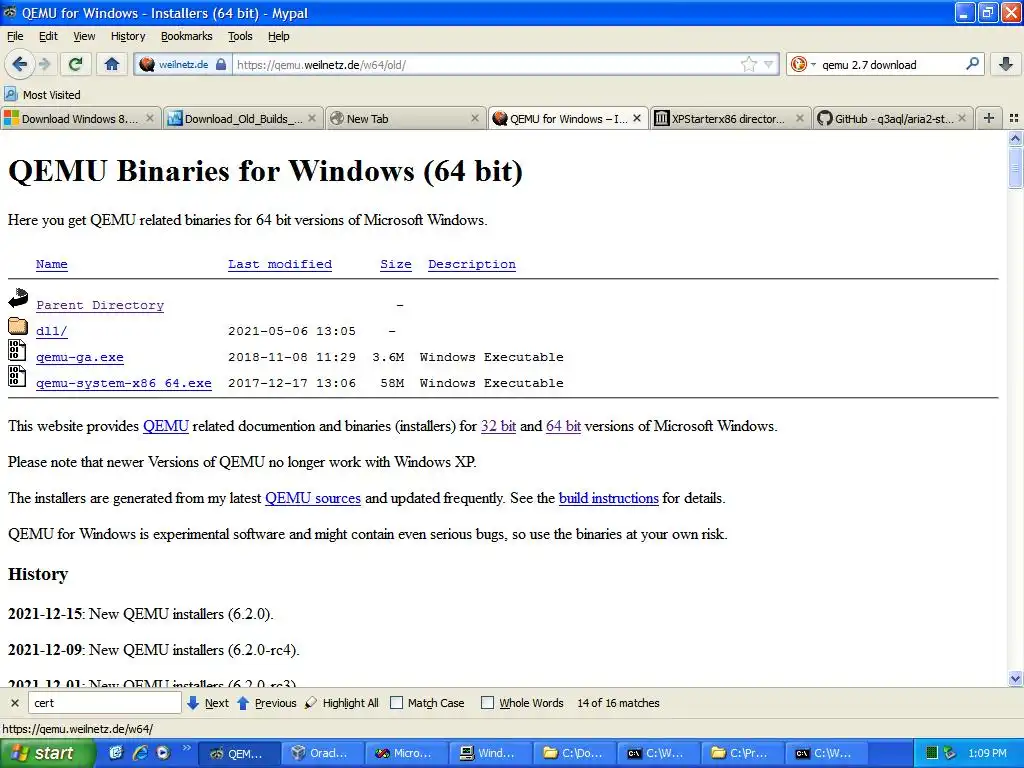Click the qemu 2.7 download search box
This screenshot has width=1024, height=768.
(891, 65)
